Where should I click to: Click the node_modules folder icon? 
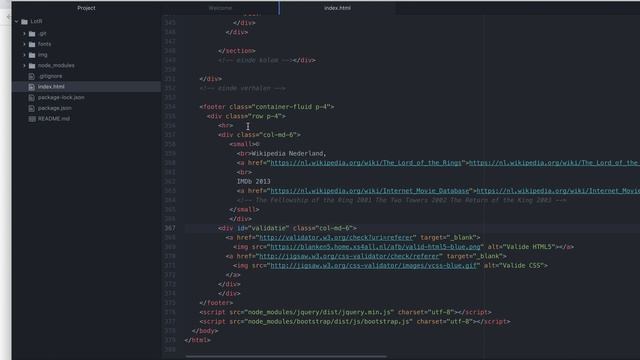point(32,65)
